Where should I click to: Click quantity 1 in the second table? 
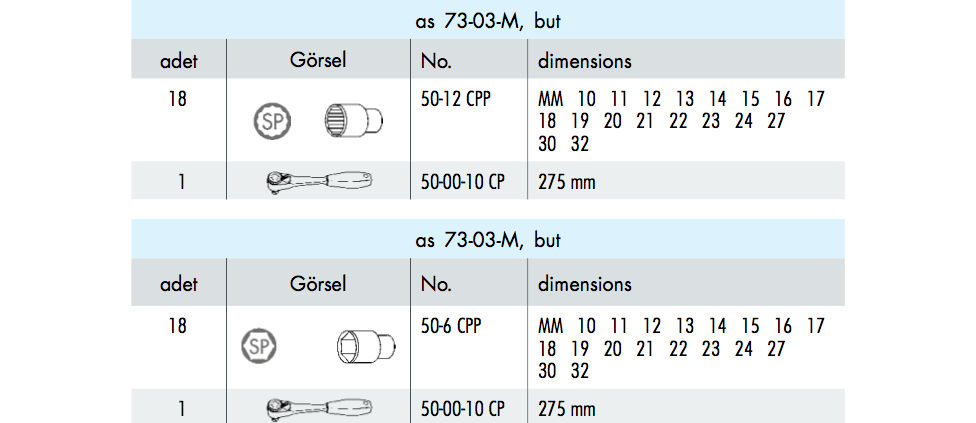(x=181, y=409)
